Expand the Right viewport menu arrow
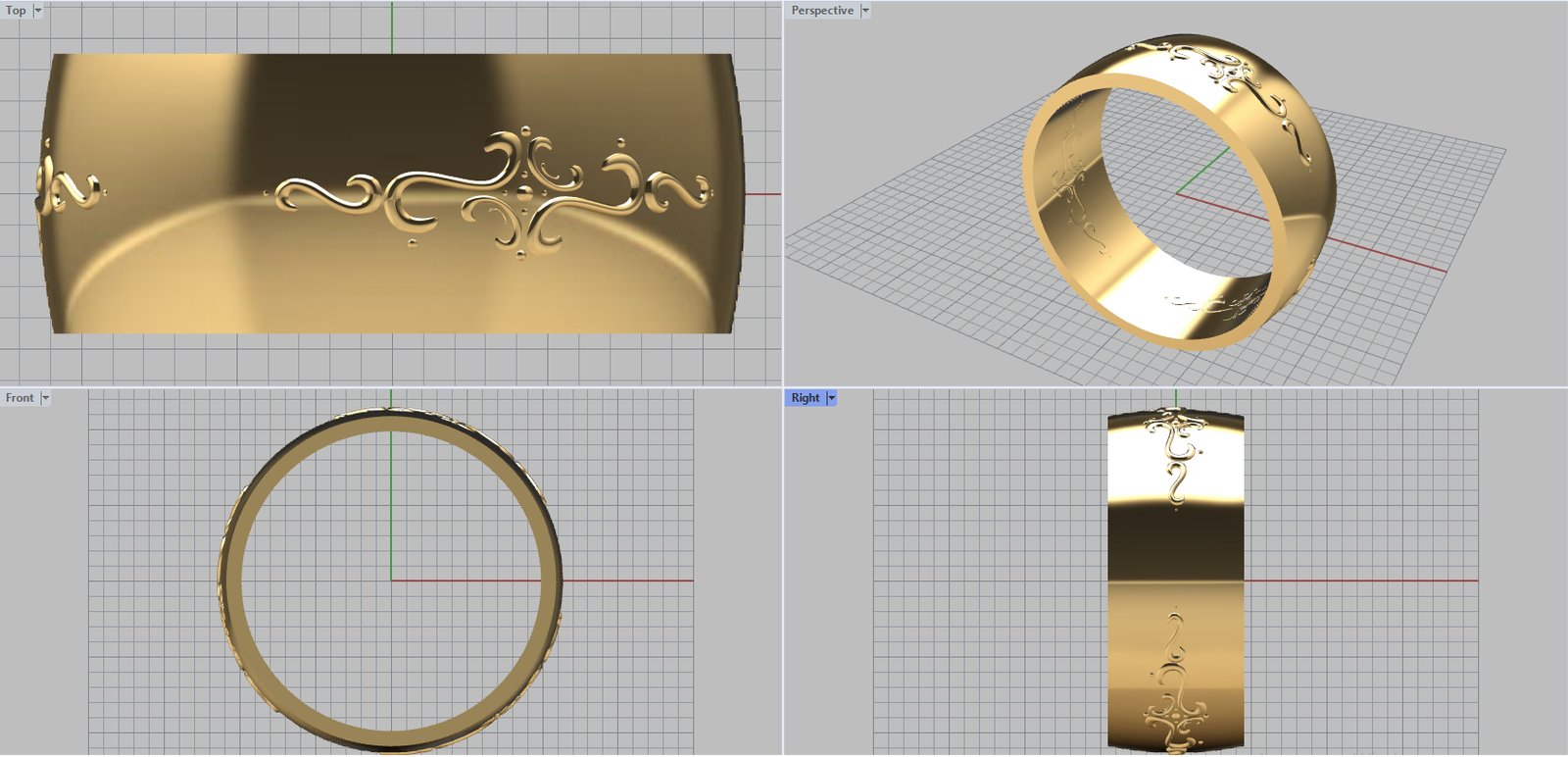This screenshot has height=757, width=1568. pyautogui.click(x=832, y=398)
